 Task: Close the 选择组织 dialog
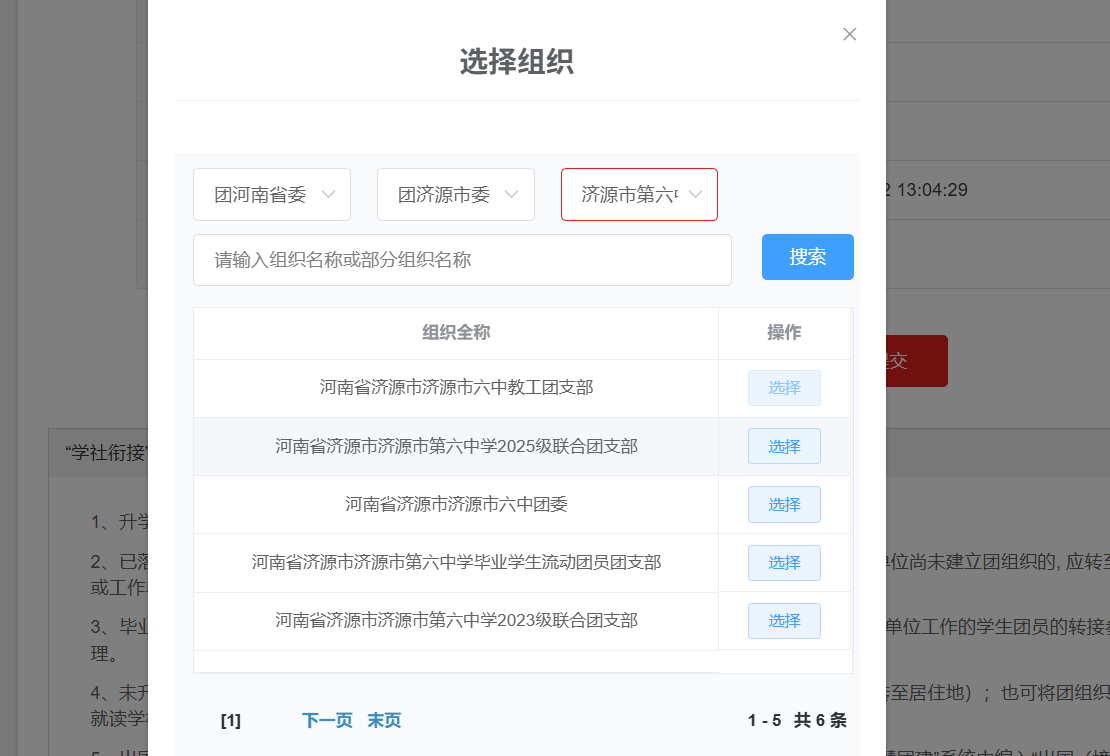[849, 34]
